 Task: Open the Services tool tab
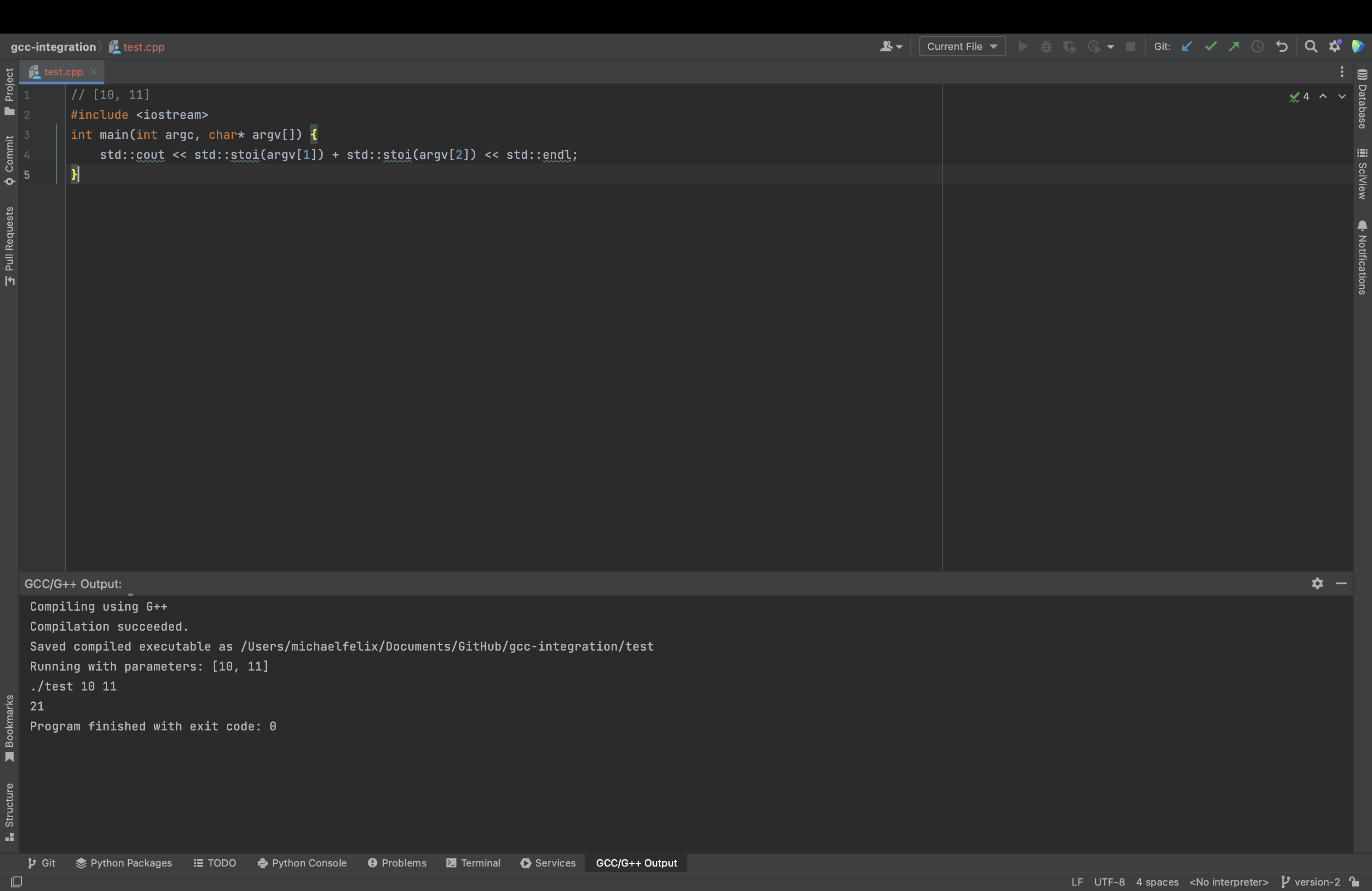pos(548,863)
